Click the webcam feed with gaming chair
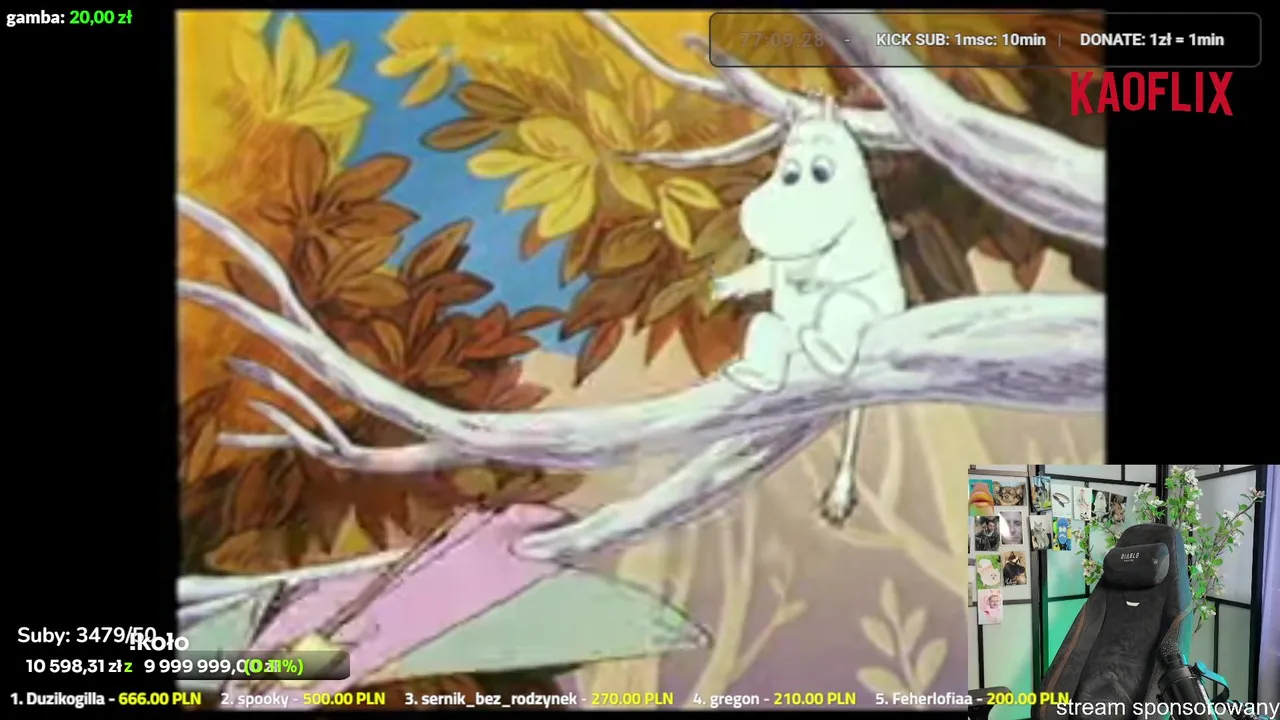 1123,590
